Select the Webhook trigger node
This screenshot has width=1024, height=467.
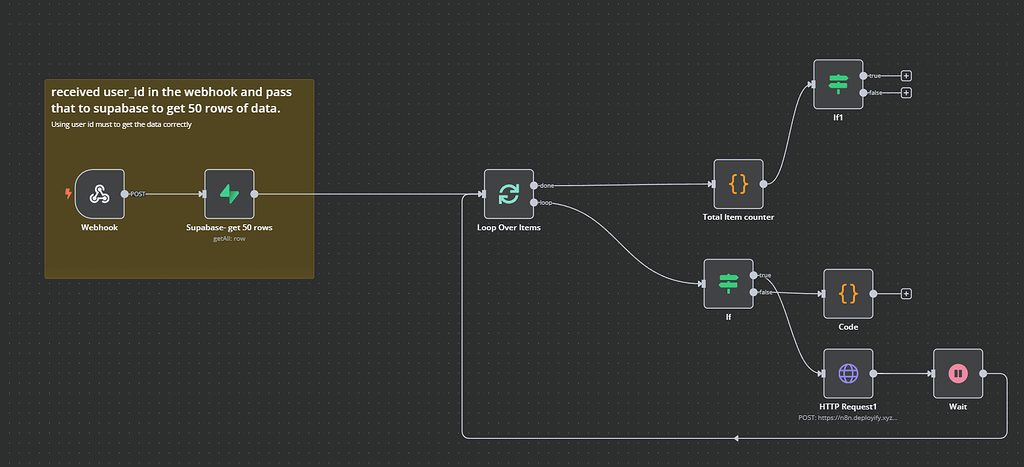click(x=99, y=194)
